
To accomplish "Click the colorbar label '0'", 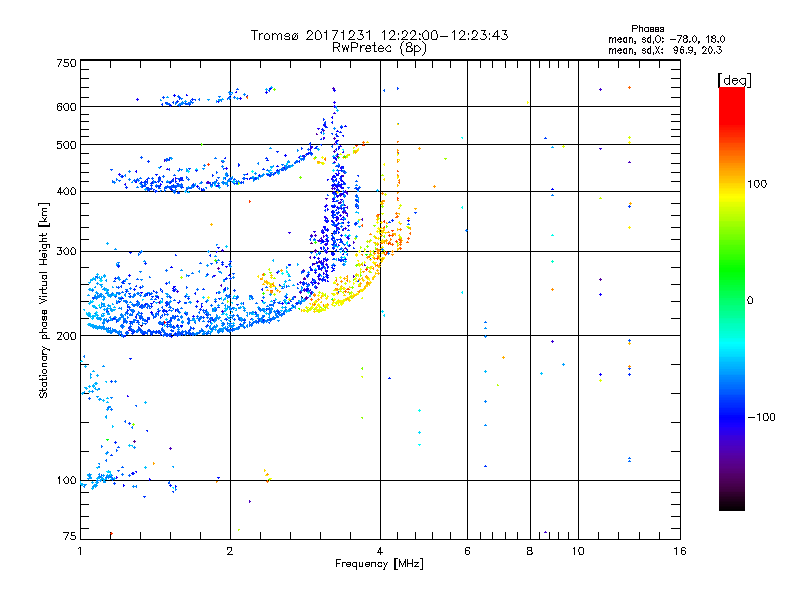I will point(750,301).
